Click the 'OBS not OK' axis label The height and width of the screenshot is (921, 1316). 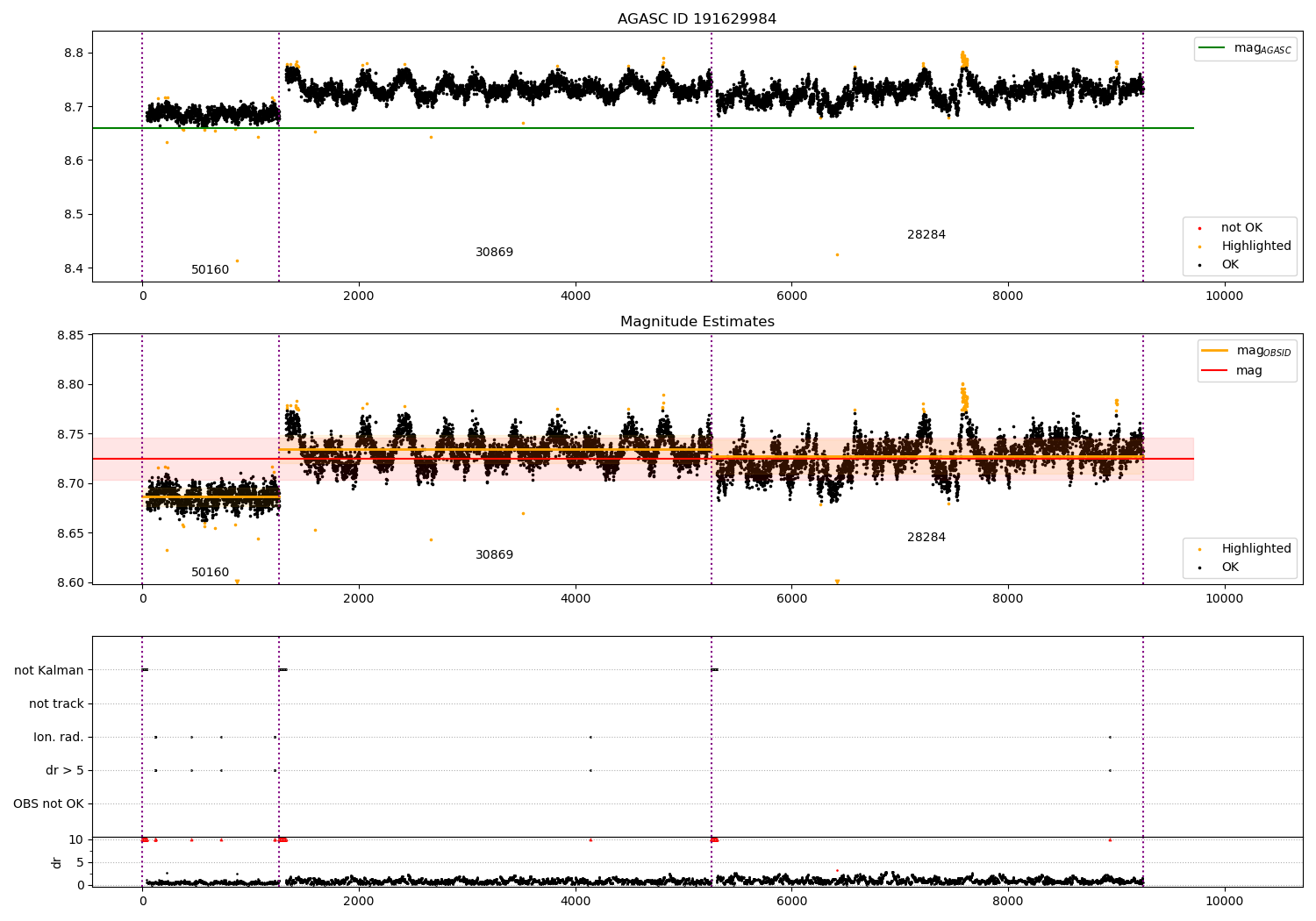tap(48, 803)
